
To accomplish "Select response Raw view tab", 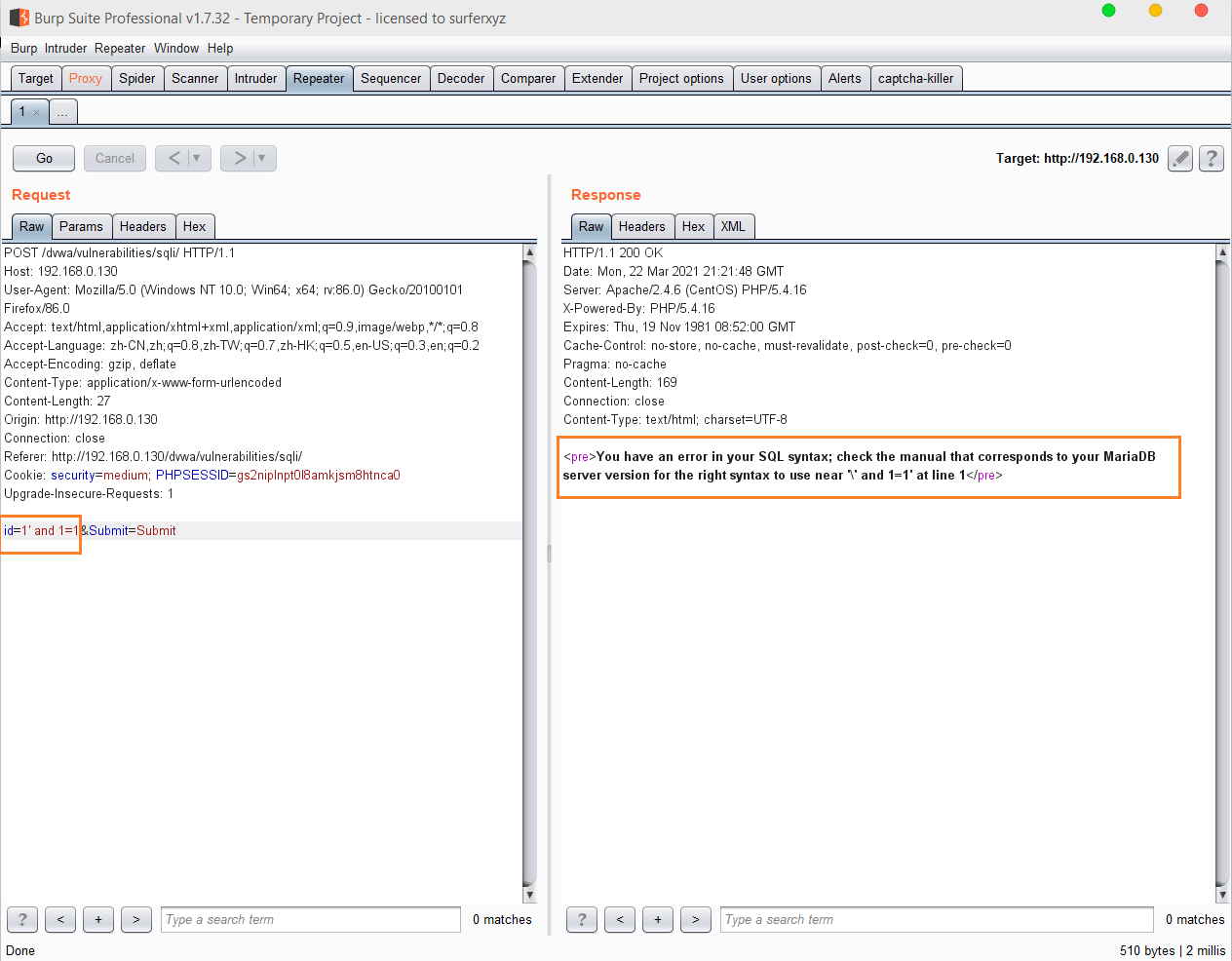I will tap(592, 226).
